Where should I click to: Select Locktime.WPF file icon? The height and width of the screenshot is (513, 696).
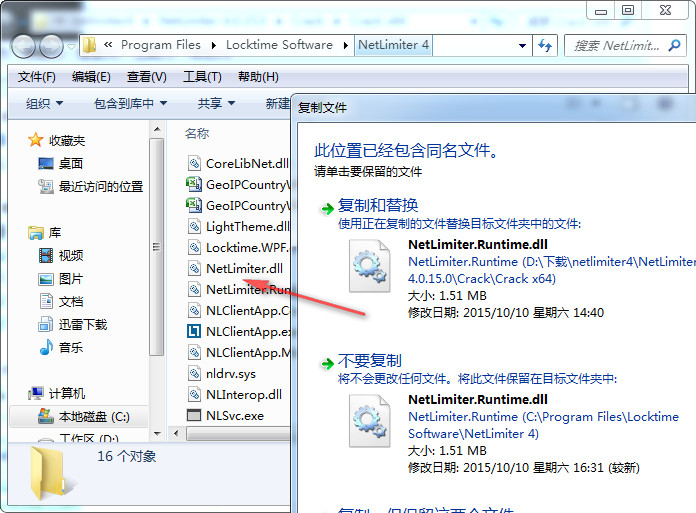194,248
